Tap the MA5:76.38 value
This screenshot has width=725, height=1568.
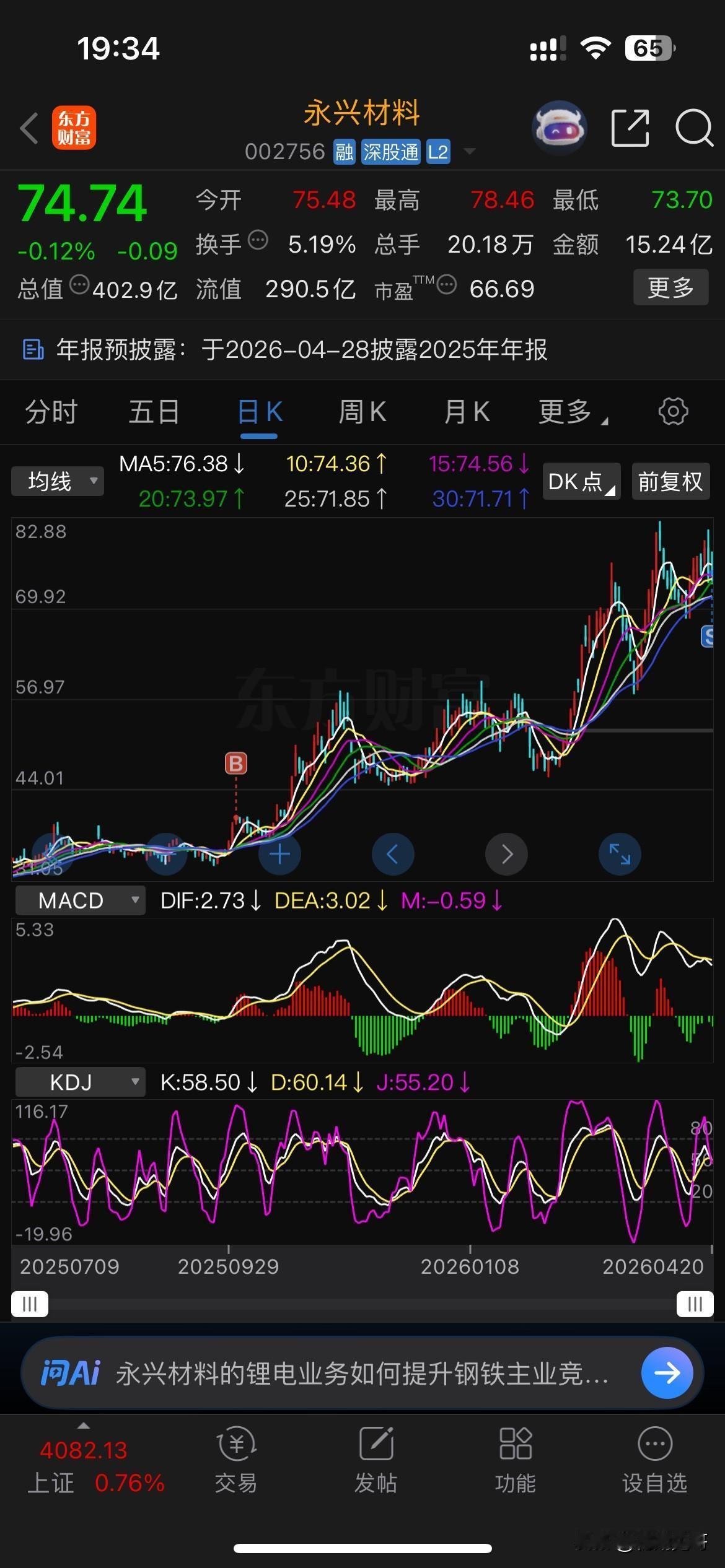[x=182, y=464]
